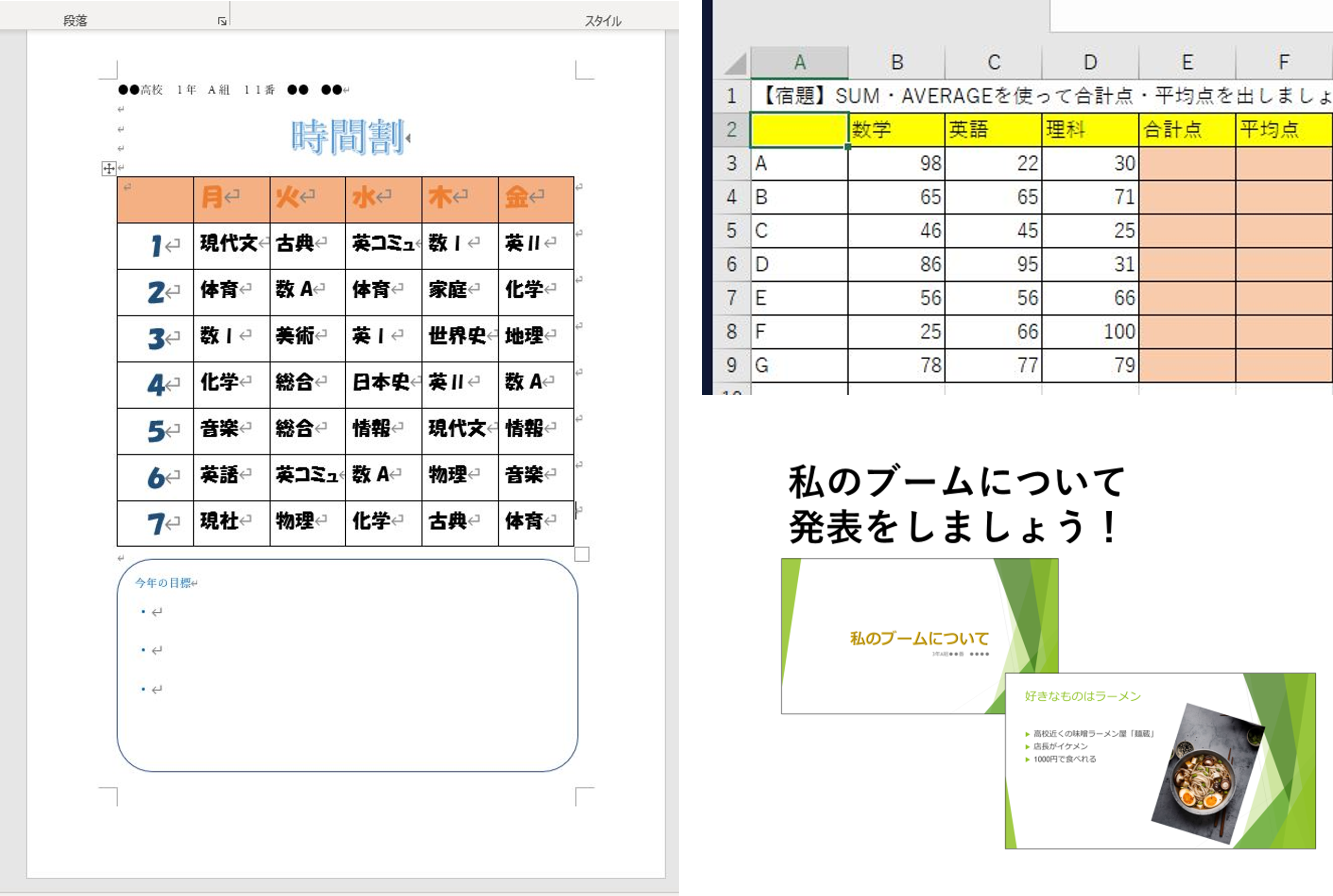Select column D header in Excel
The height and width of the screenshot is (896, 1333).
(1090, 62)
